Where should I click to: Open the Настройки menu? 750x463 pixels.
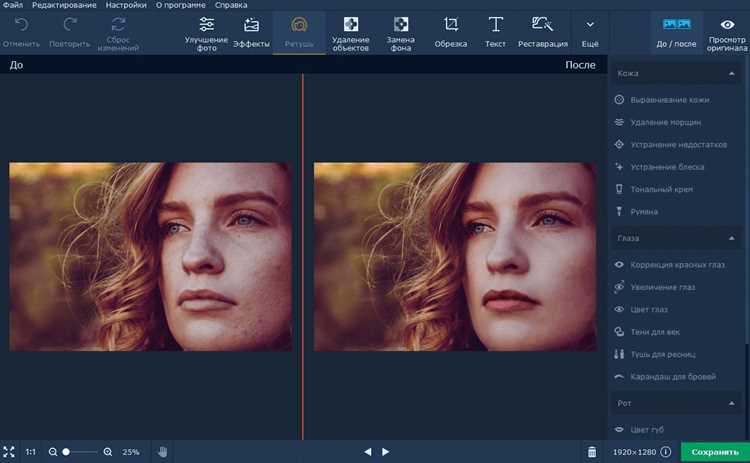coord(126,5)
